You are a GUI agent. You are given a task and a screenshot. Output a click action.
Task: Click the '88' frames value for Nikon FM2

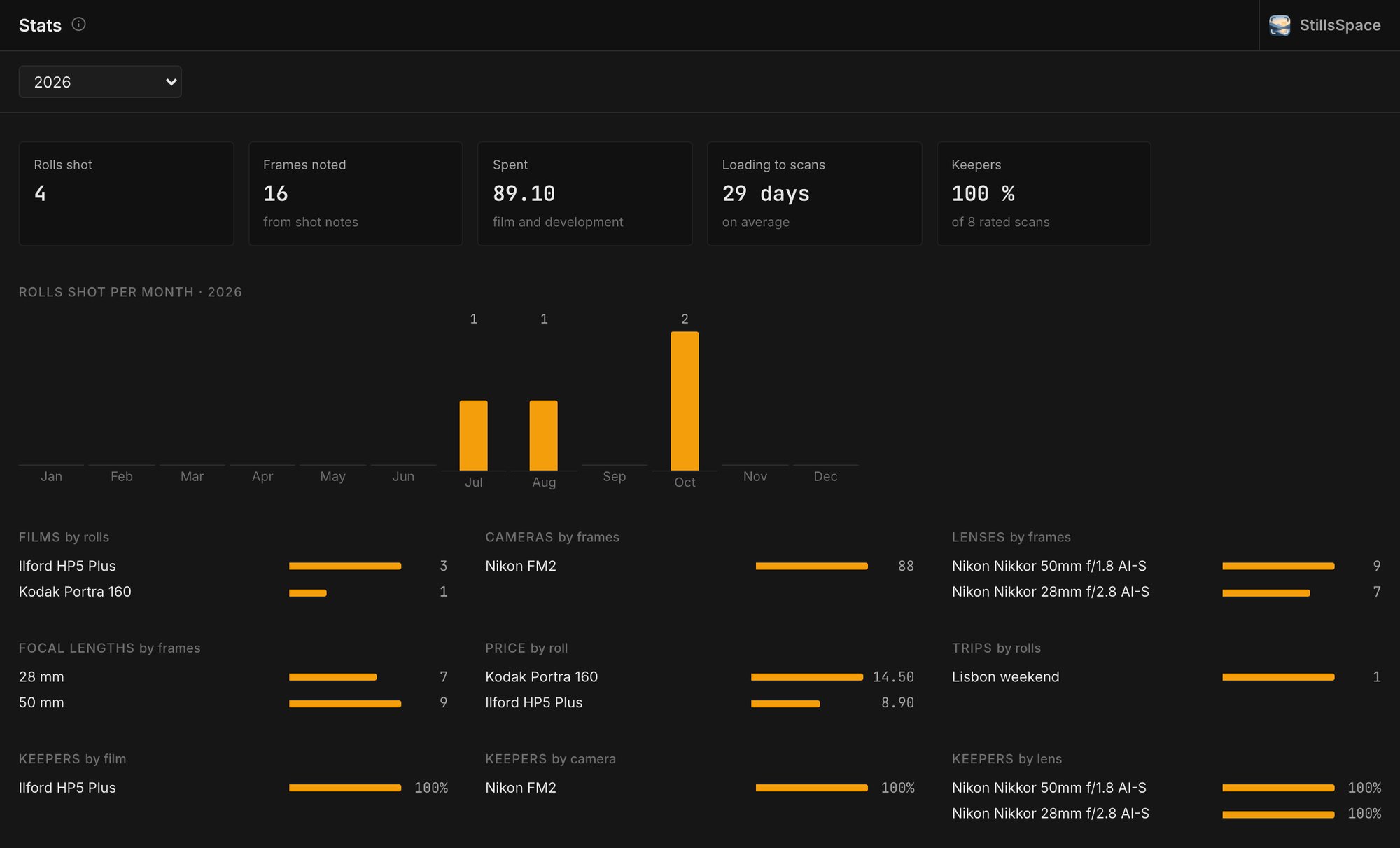coord(906,566)
